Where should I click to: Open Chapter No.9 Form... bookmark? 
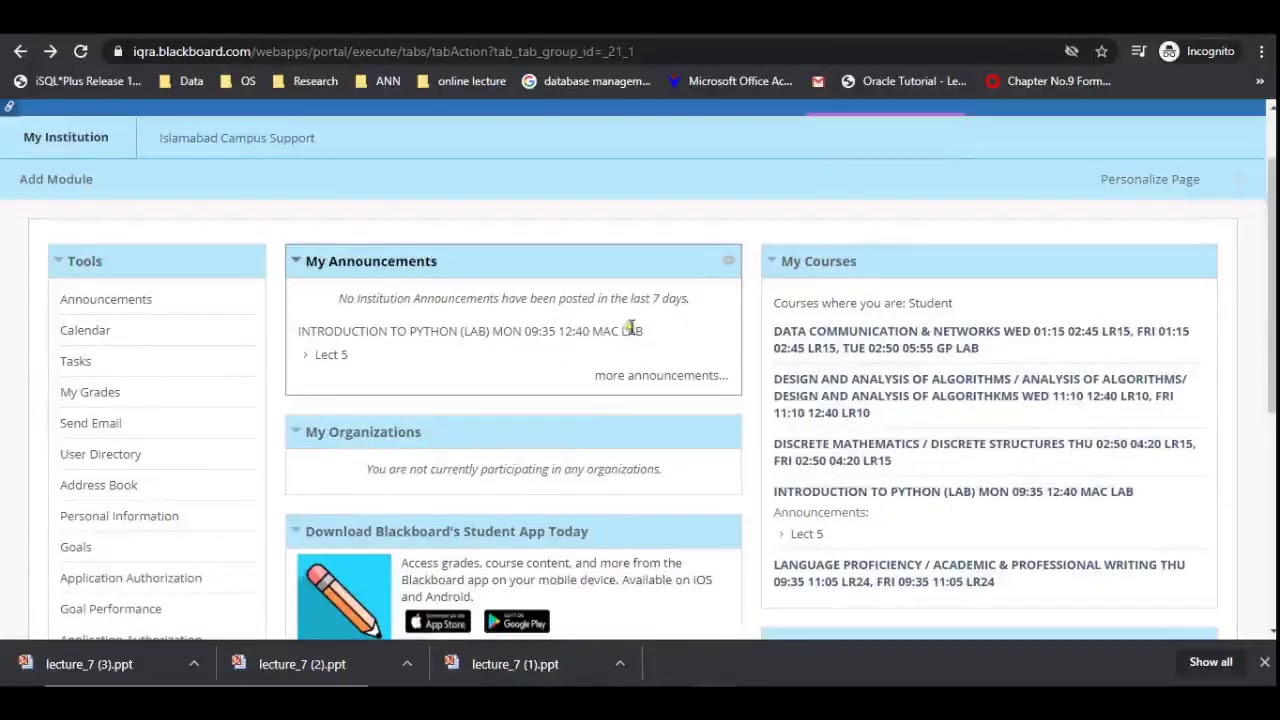(x=1048, y=81)
